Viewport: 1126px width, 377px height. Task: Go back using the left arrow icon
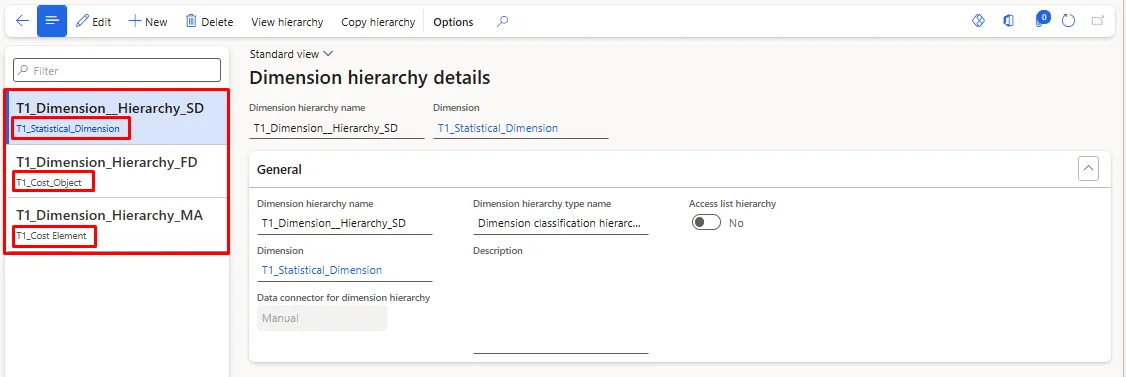(x=22, y=21)
